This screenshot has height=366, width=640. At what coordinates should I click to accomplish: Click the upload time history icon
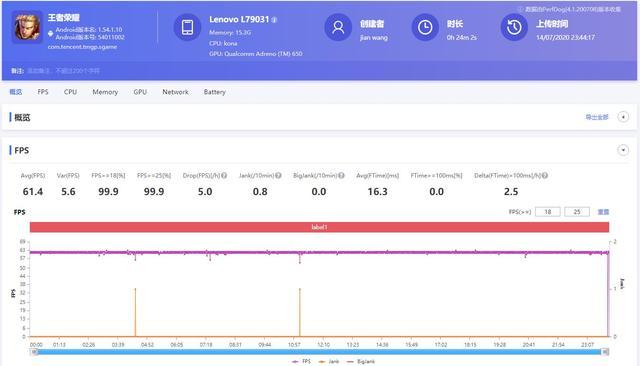tap(514, 27)
